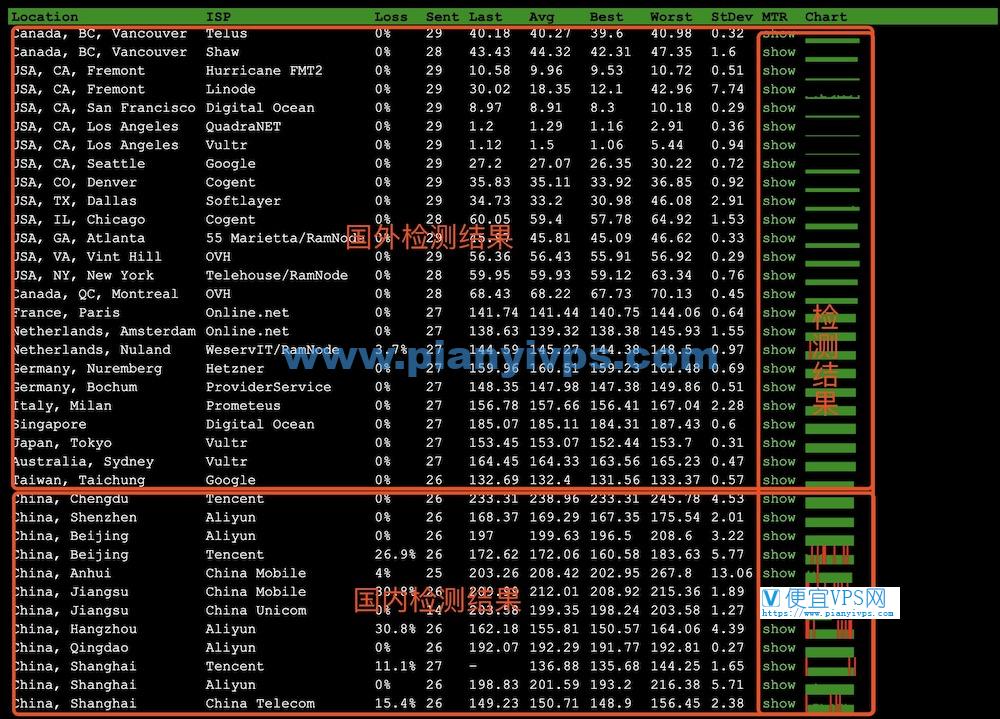Show MTR for Fremont Hurricane FMT2 row

tap(779, 71)
